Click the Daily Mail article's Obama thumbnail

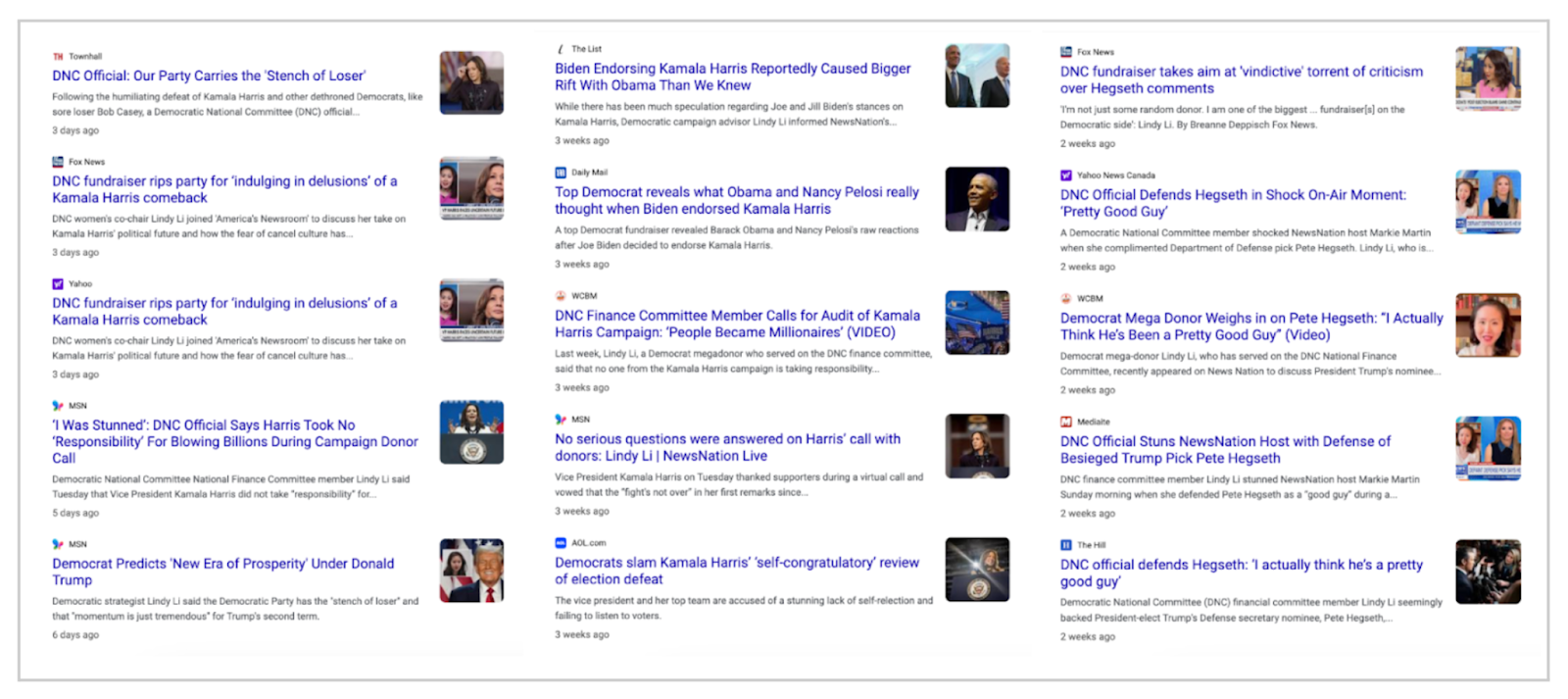pos(977,199)
